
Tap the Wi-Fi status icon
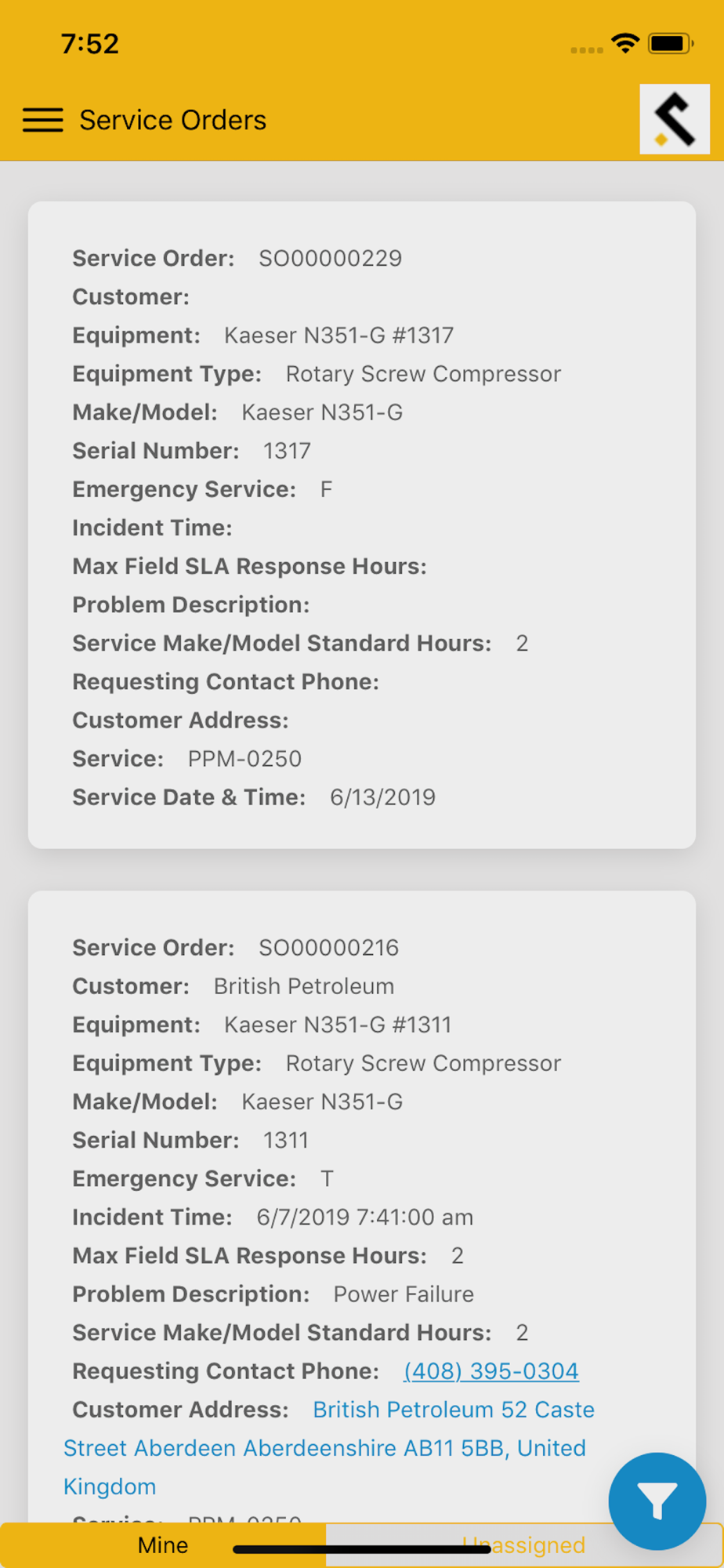[624, 43]
